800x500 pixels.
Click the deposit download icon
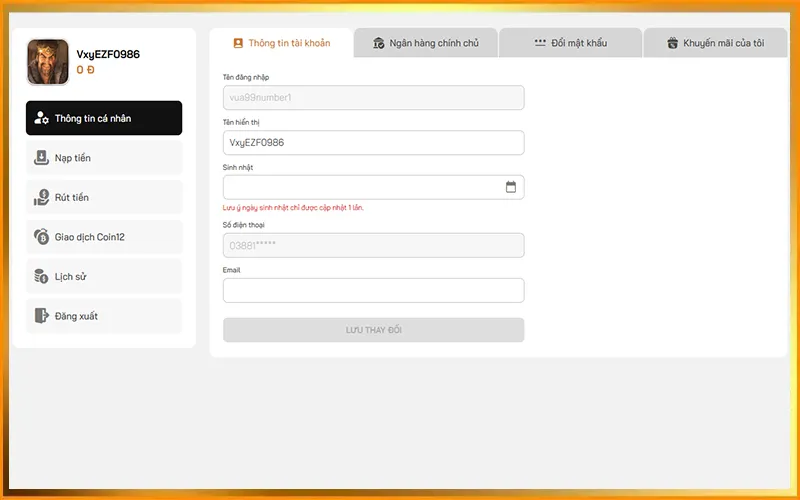(41, 158)
